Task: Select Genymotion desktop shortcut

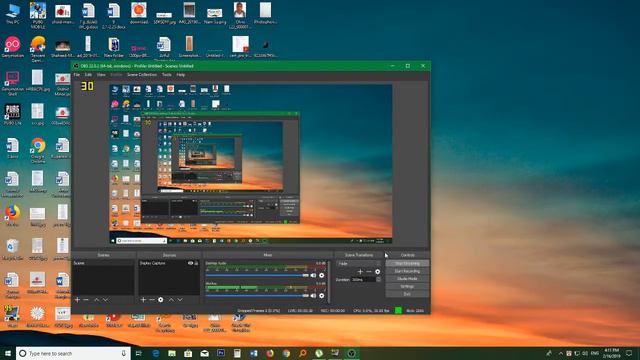Action: pyautogui.click(x=13, y=47)
